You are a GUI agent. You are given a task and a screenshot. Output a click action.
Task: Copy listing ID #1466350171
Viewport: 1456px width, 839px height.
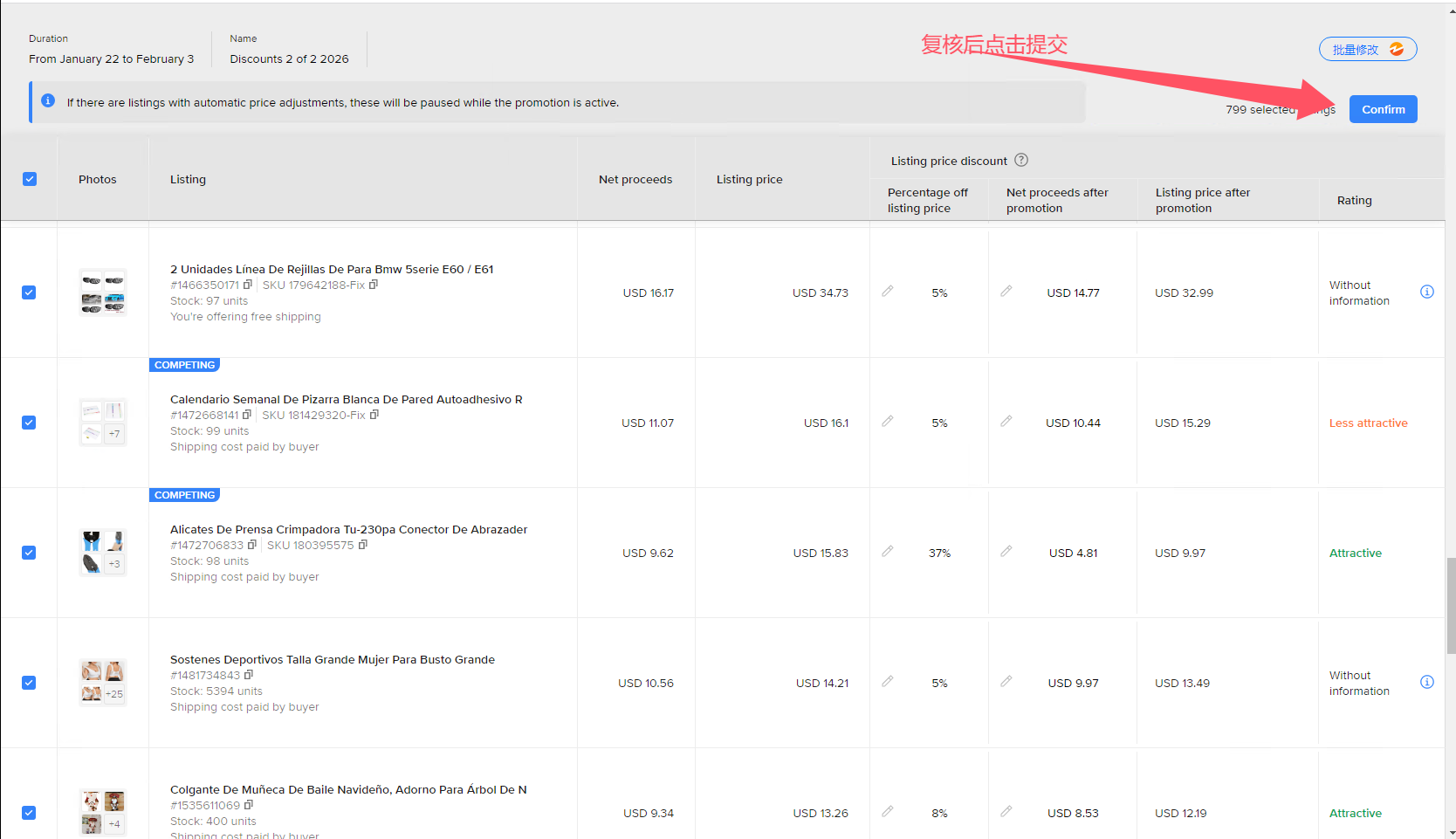pos(248,285)
